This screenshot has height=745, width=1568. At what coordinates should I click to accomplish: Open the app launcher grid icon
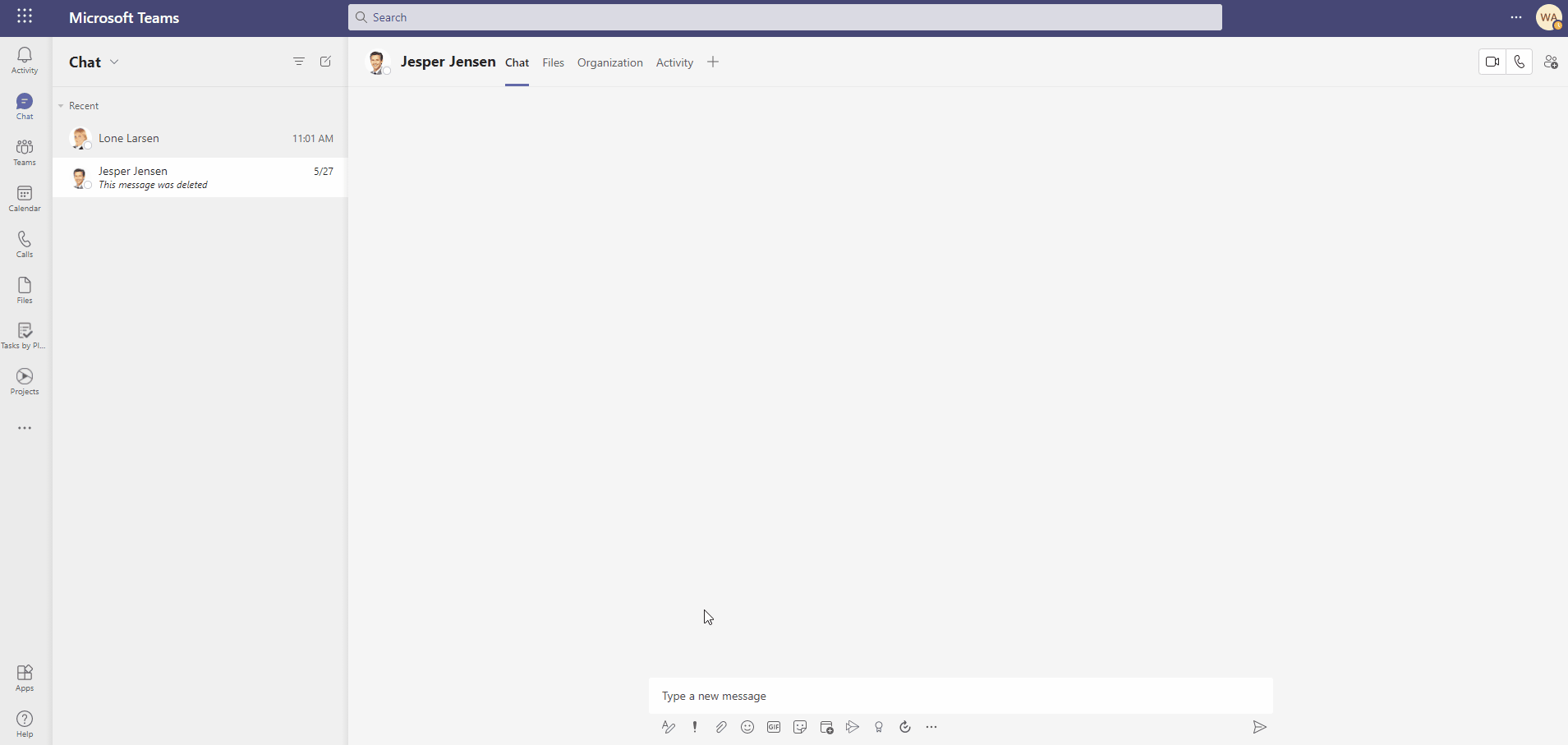[25, 16]
